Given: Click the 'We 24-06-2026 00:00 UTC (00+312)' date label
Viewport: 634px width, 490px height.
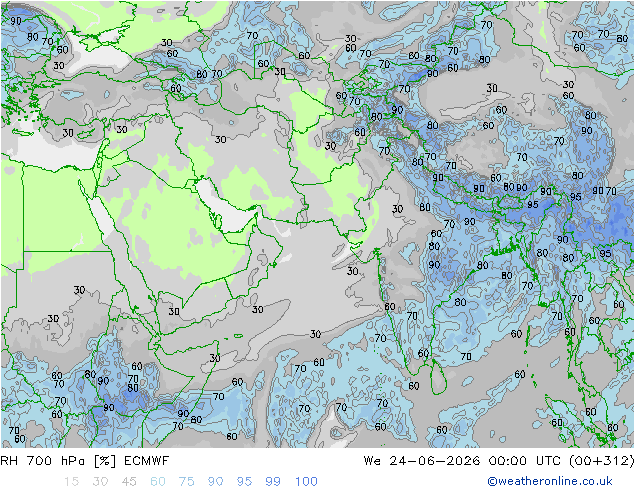Looking at the screenshot, I should pyautogui.click(x=499, y=461).
